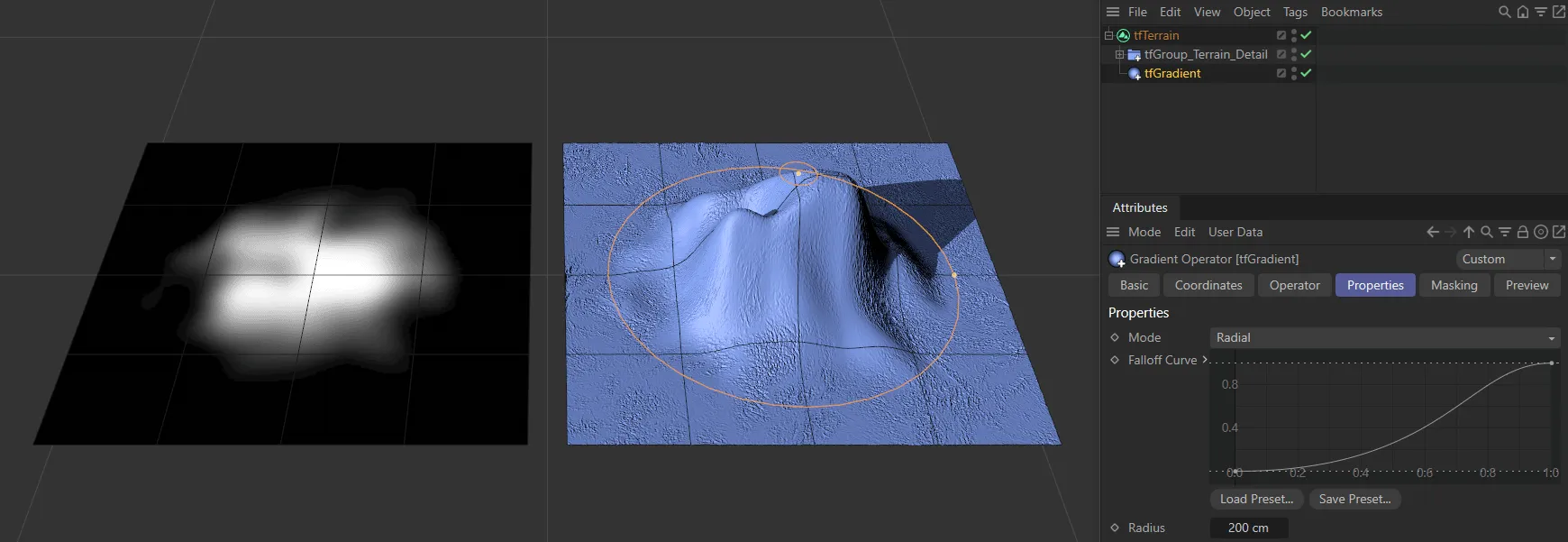Viewport: 1568px width, 542px height.
Task: Toggle Radius keyframe diamond
Action: (1115, 528)
